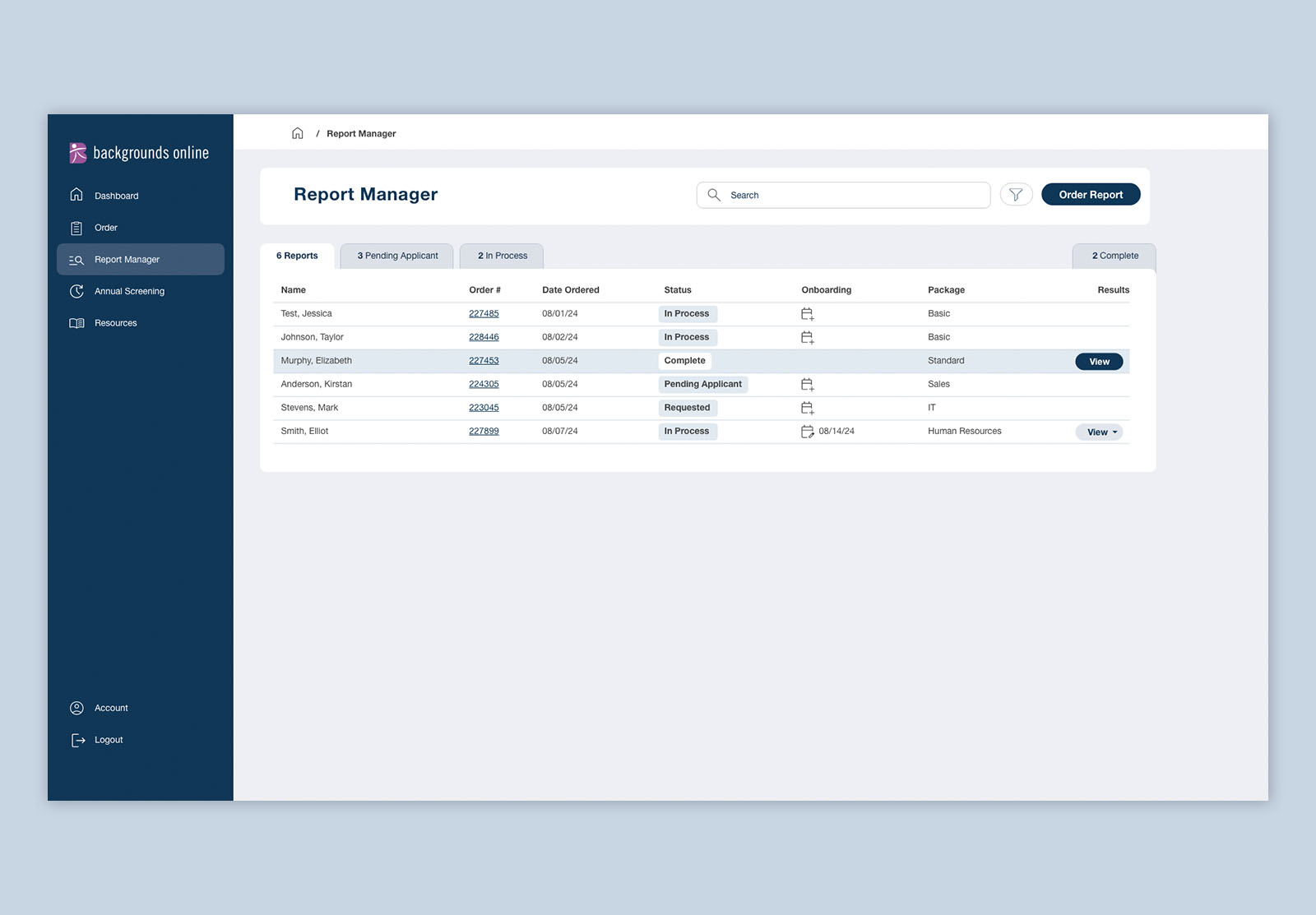
Task: Click into the Search field
Action: (x=855, y=196)
